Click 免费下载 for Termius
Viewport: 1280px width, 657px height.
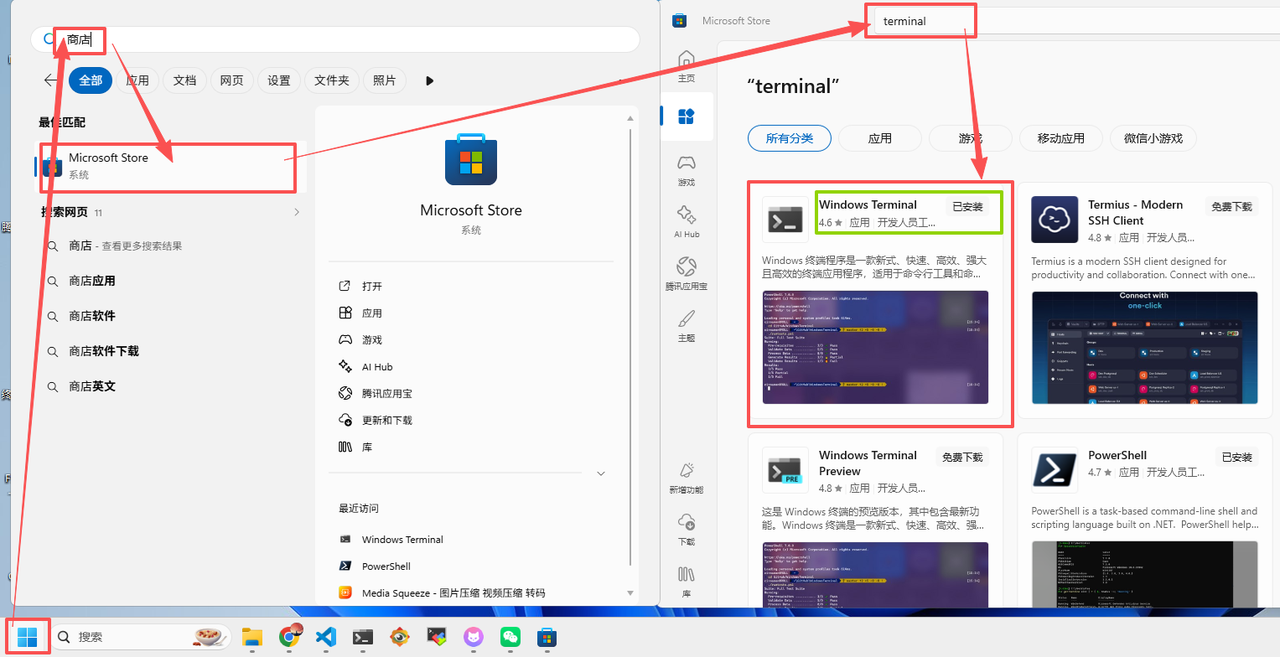pyautogui.click(x=1232, y=206)
